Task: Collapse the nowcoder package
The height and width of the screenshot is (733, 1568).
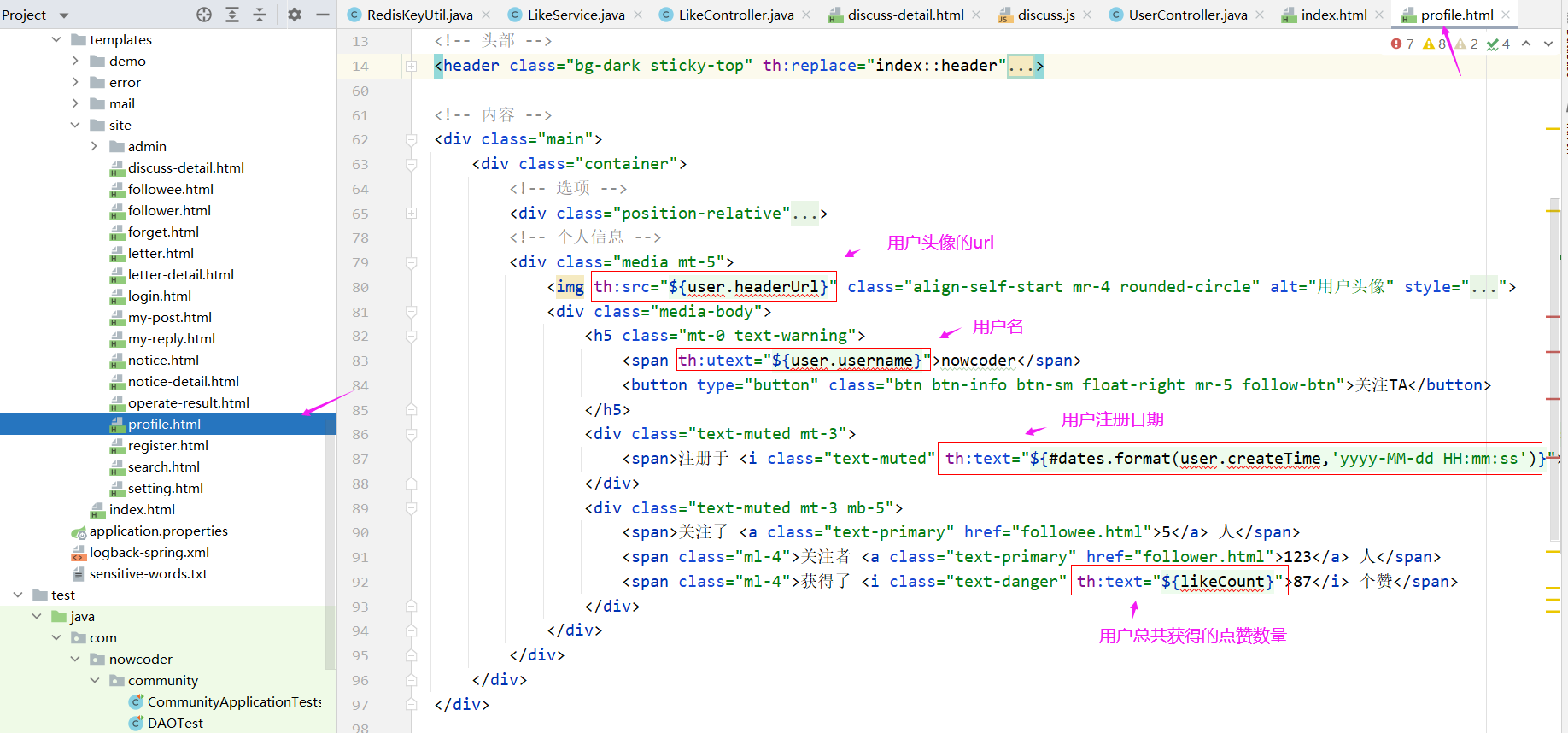Action: click(75, 659)
